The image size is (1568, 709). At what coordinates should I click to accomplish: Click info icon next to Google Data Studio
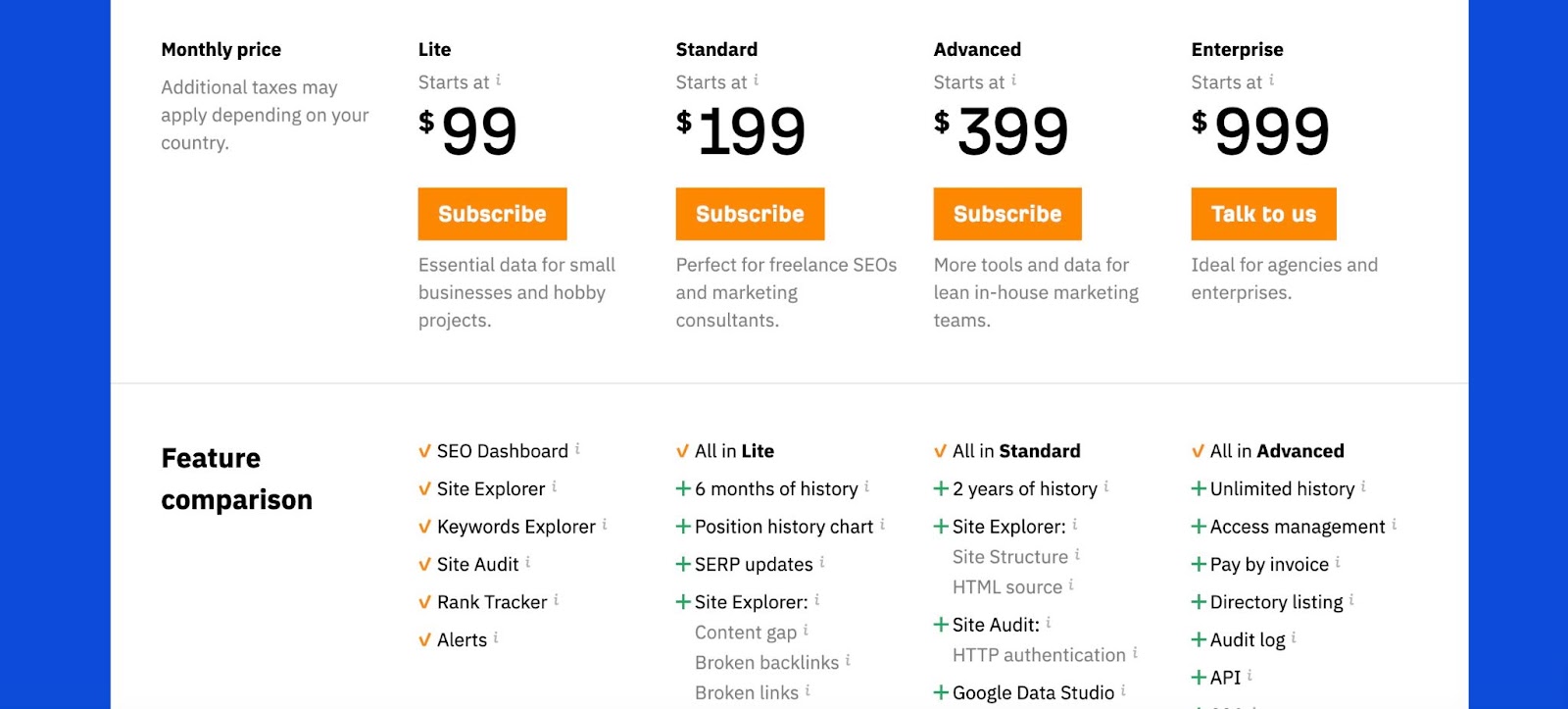point(1123,690)
